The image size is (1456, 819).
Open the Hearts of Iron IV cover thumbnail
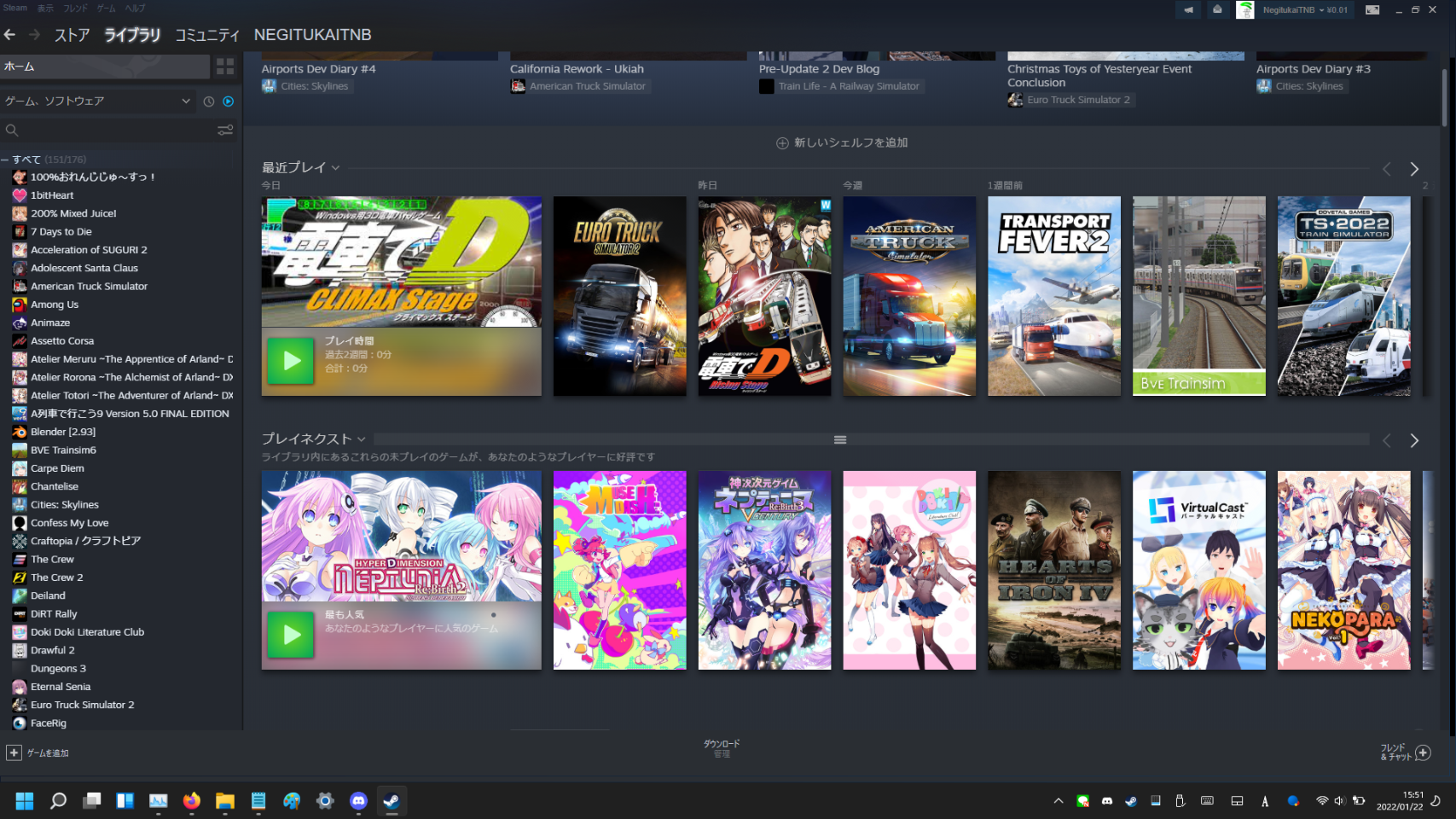[1053, 570]
